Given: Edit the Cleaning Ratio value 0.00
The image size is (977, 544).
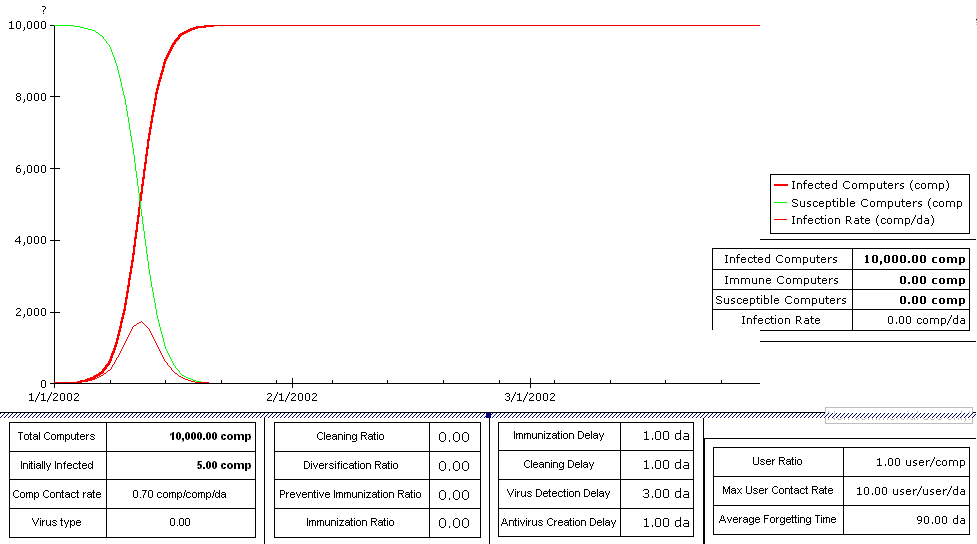Looking at the screenshot, I should [454, 437].
